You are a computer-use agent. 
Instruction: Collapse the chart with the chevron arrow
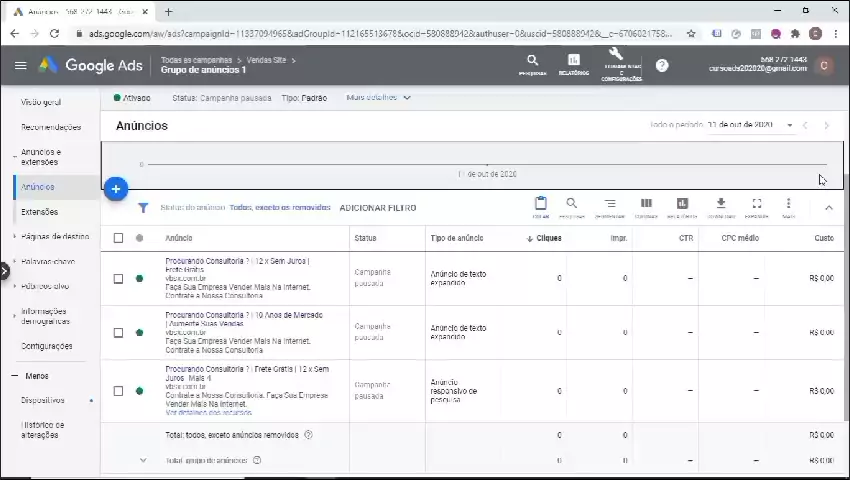point(828,207)
